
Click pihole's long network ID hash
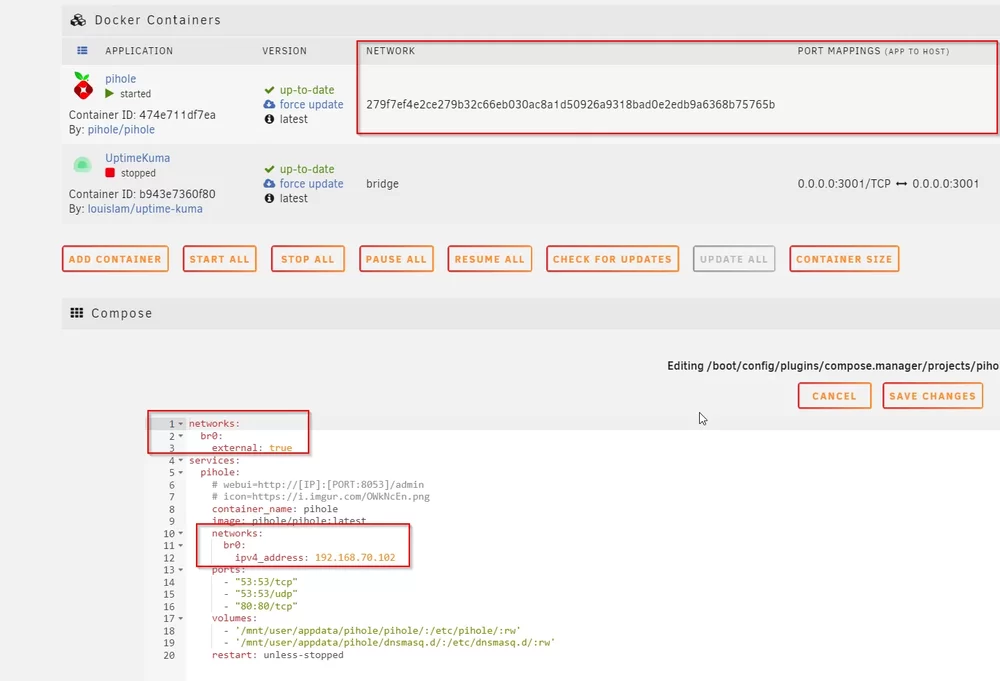point(570,105)
